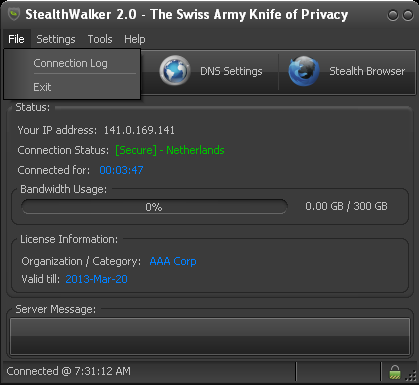The image size is (419, 385).
Task: Click the StealthWalker shield logo icon
Action: [14, 14]
